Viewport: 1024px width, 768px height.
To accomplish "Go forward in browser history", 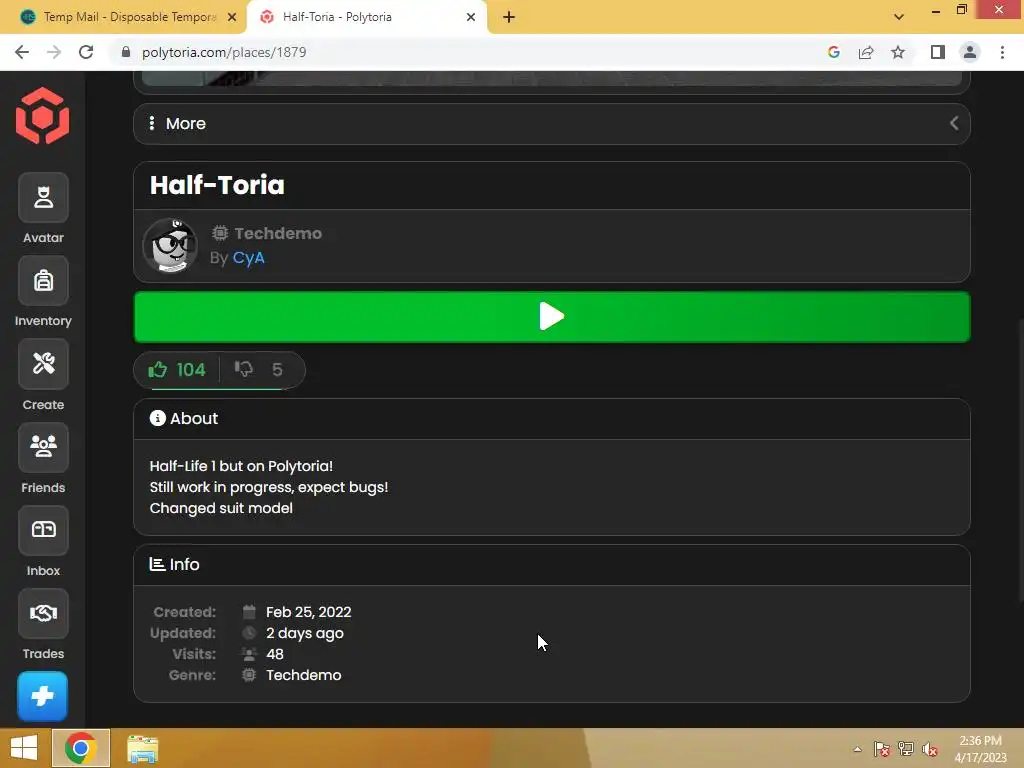I will point(54,52).
